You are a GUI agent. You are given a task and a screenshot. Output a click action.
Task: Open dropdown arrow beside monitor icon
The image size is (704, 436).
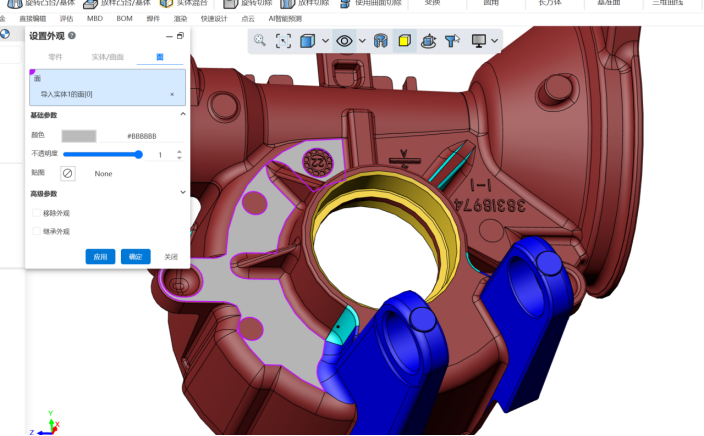494,41
